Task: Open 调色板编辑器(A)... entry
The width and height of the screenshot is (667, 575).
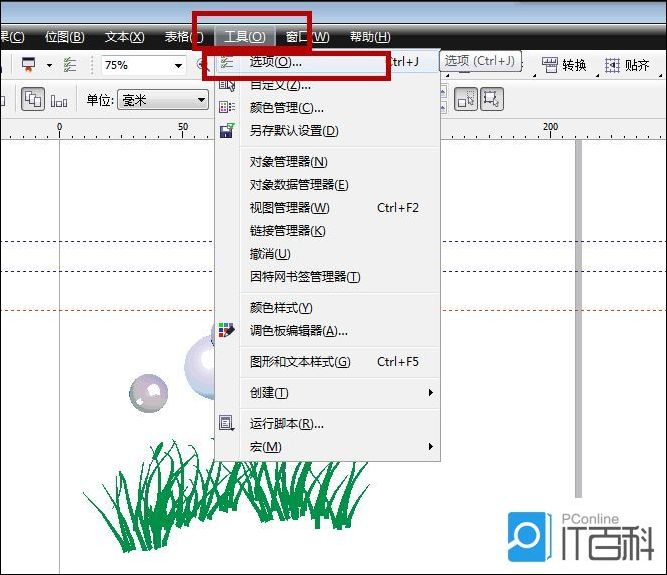Action: tap(327, 330)
